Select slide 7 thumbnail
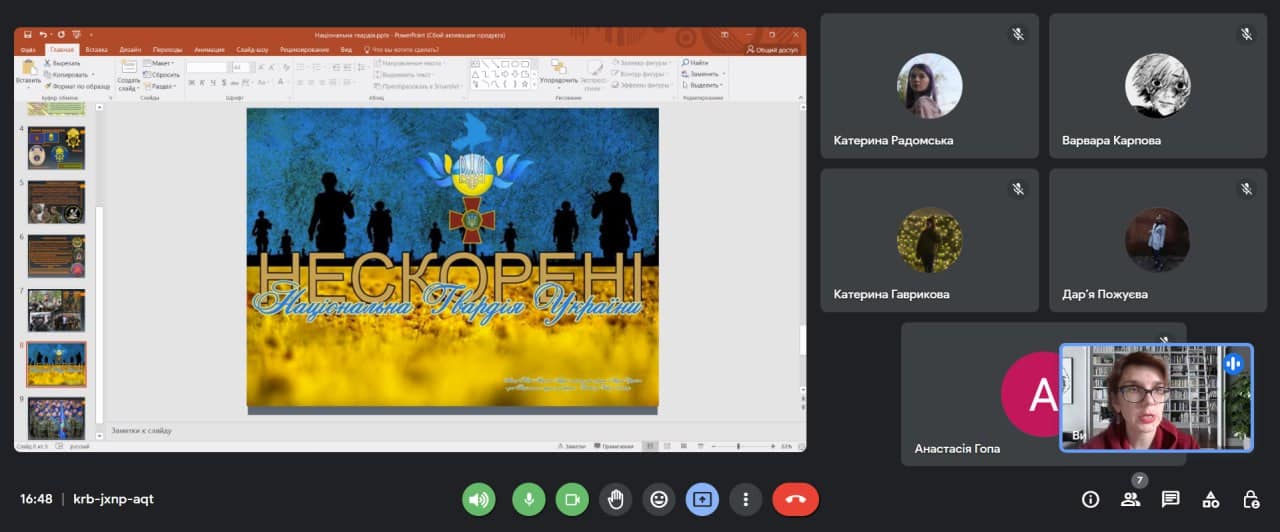Viewport: 1280px width, 532px height. click(x=56, y=310)
